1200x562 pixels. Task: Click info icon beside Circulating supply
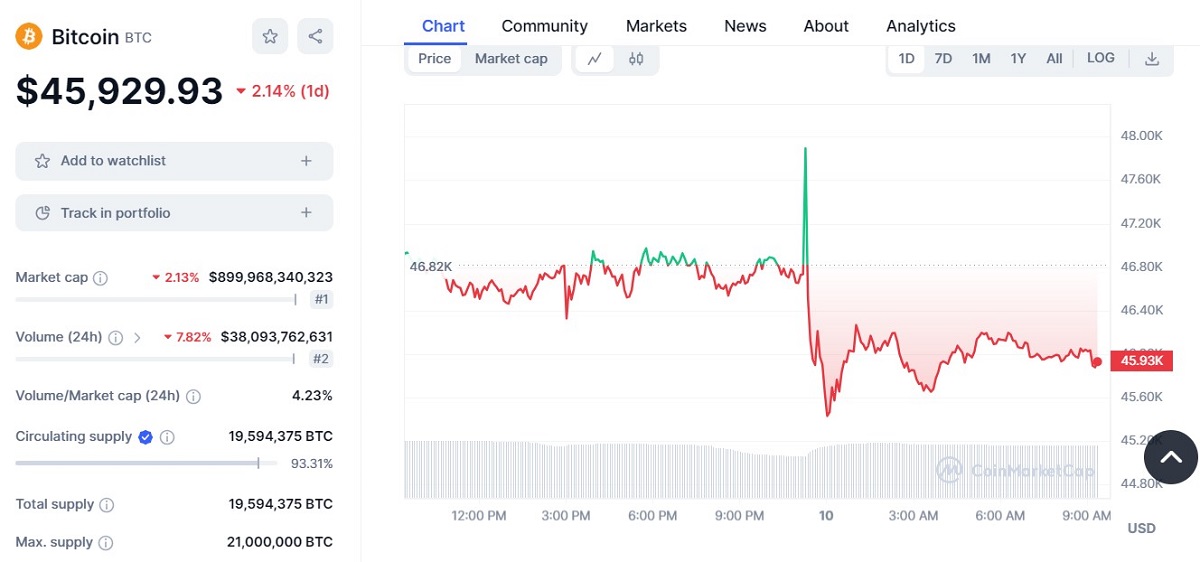(x=167, y=437)
